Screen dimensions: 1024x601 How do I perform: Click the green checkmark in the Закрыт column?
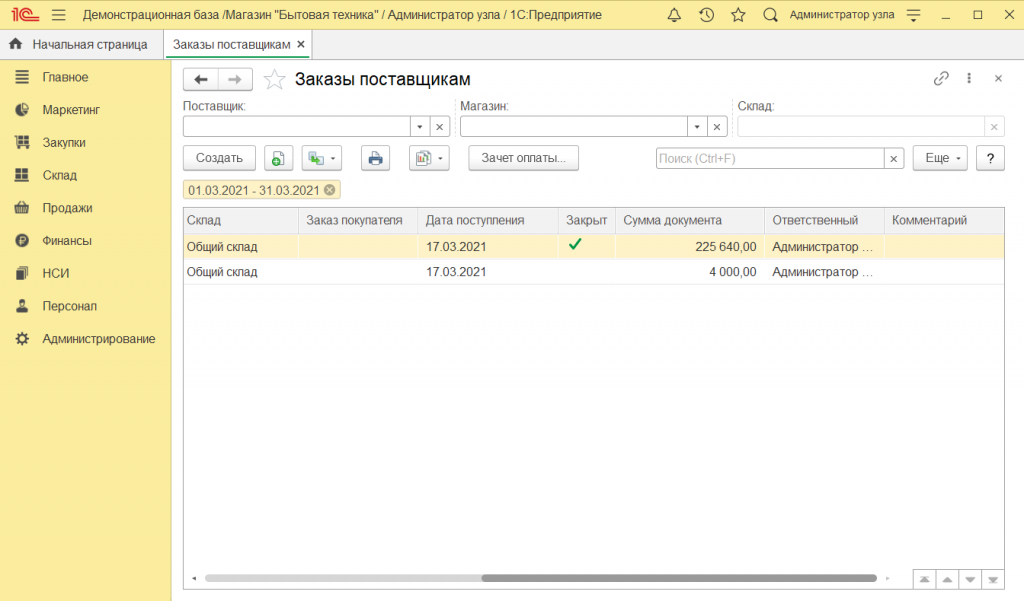pyautogui.click(x=575, y=245)
